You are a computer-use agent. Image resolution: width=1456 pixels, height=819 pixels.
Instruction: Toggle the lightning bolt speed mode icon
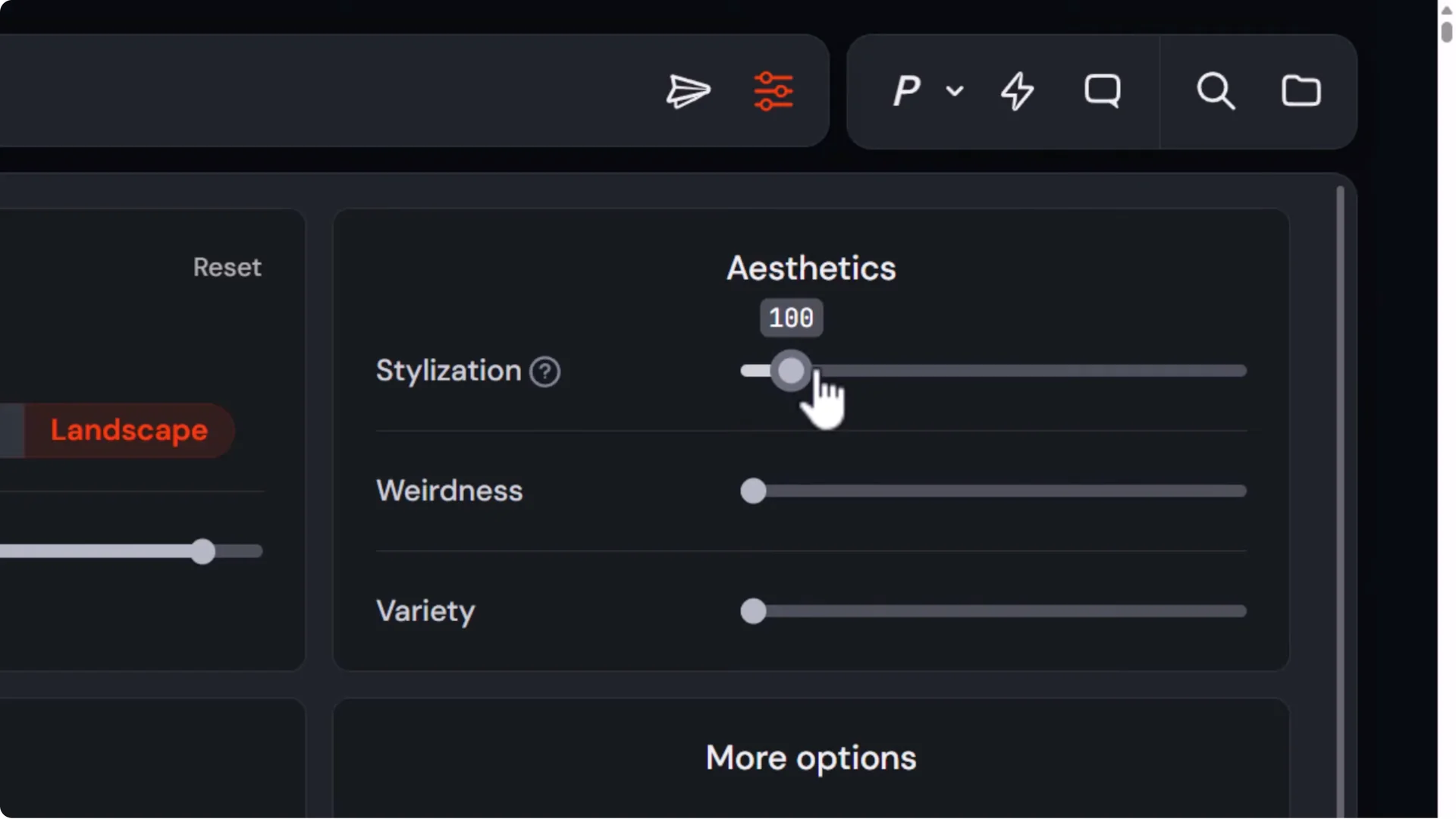coord(1017,92)
